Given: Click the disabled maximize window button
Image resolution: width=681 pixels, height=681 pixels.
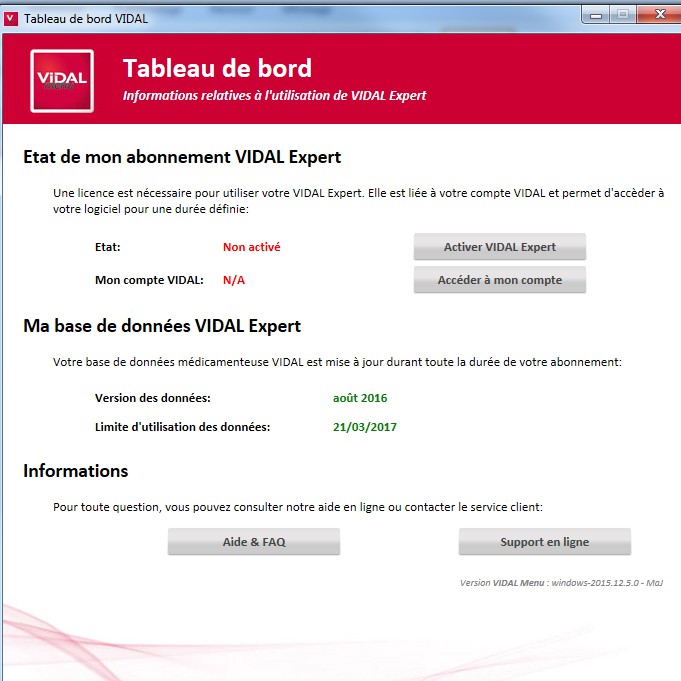Looking at the screenshot, I should click(x=623, y=14).
